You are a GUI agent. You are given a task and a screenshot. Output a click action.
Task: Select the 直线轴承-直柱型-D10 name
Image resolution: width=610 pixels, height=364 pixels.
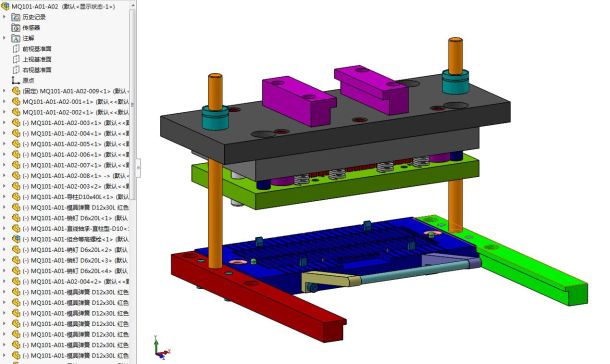(80, 228)
